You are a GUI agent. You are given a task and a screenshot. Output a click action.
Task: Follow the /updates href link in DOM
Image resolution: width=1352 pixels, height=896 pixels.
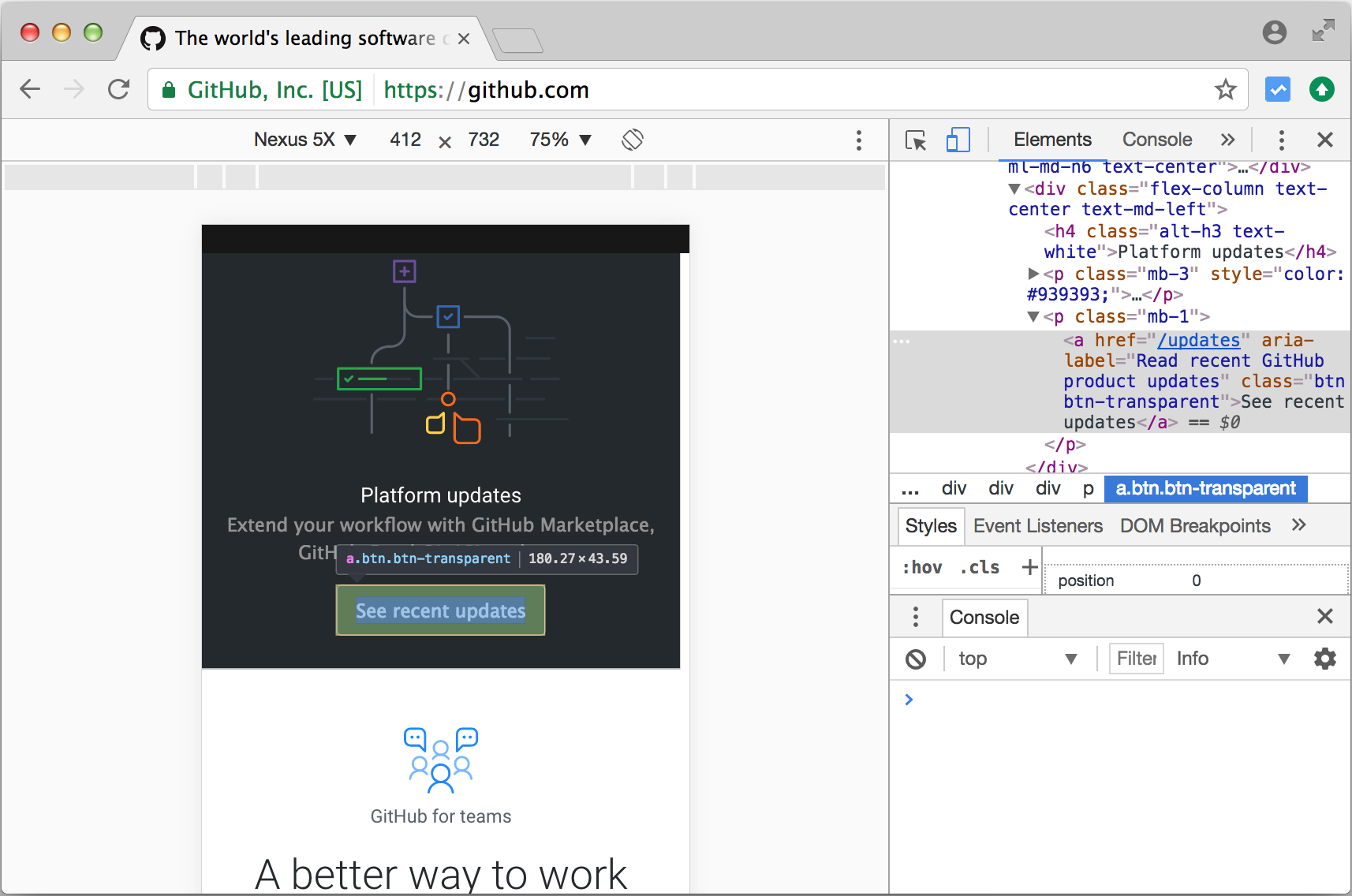point(1198,340)
